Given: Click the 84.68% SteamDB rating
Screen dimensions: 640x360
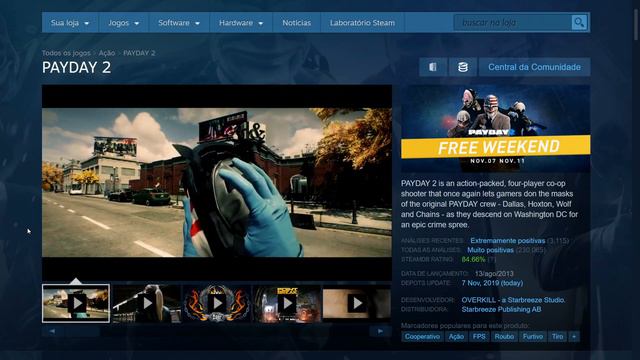Looking at the screenshot, I should pyautogui.click(x=473, y=260).
